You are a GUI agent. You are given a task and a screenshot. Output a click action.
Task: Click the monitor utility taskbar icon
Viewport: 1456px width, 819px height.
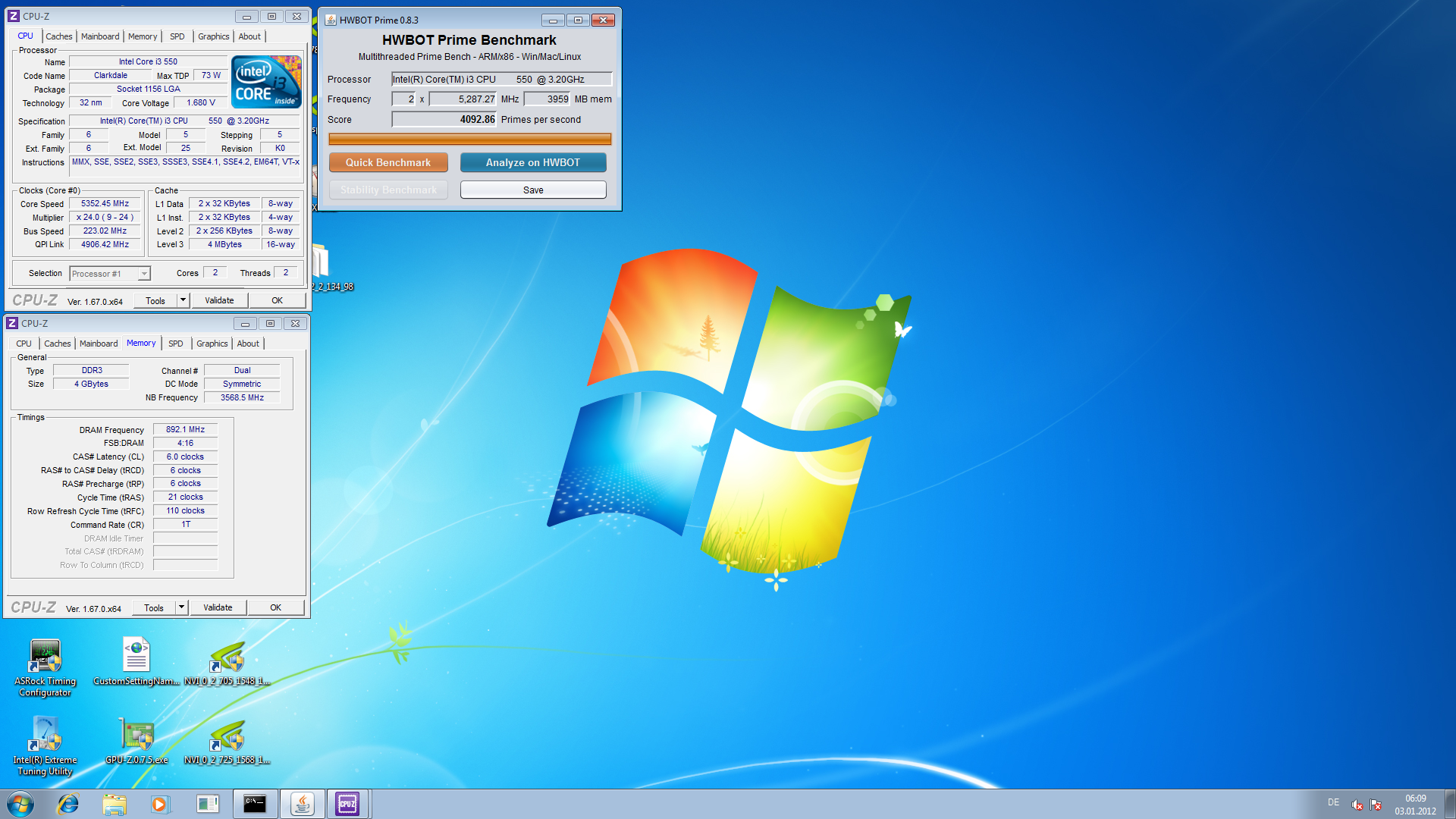207,804
